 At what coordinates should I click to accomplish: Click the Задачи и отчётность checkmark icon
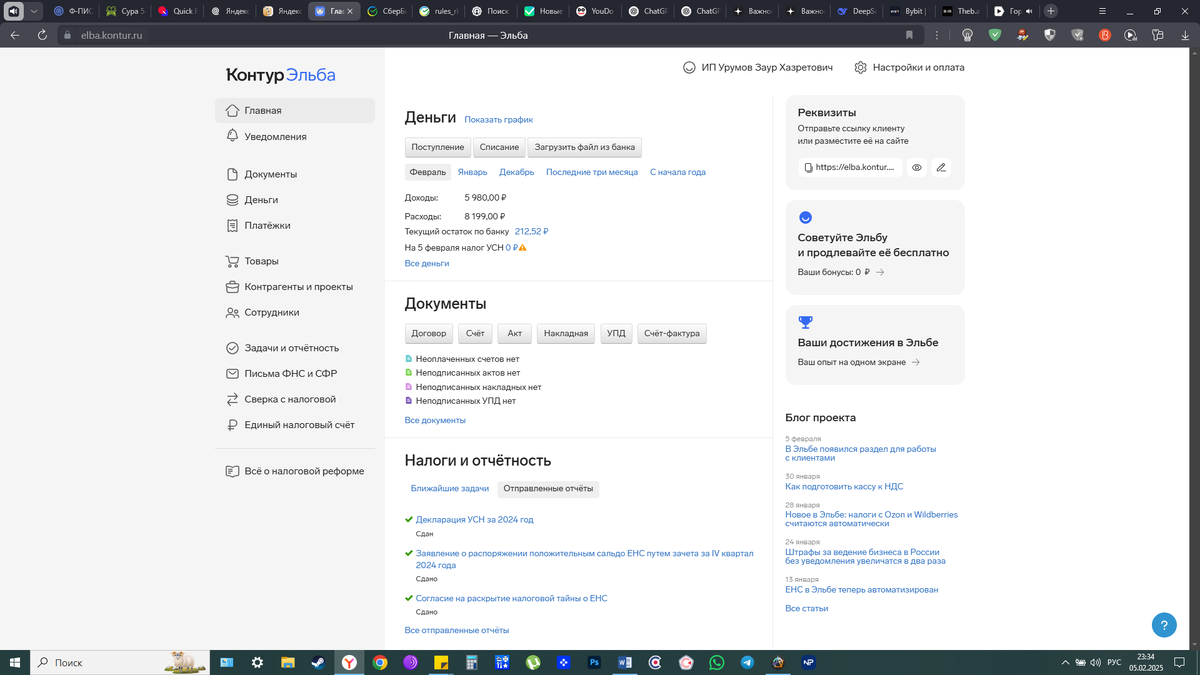(232, 348)
